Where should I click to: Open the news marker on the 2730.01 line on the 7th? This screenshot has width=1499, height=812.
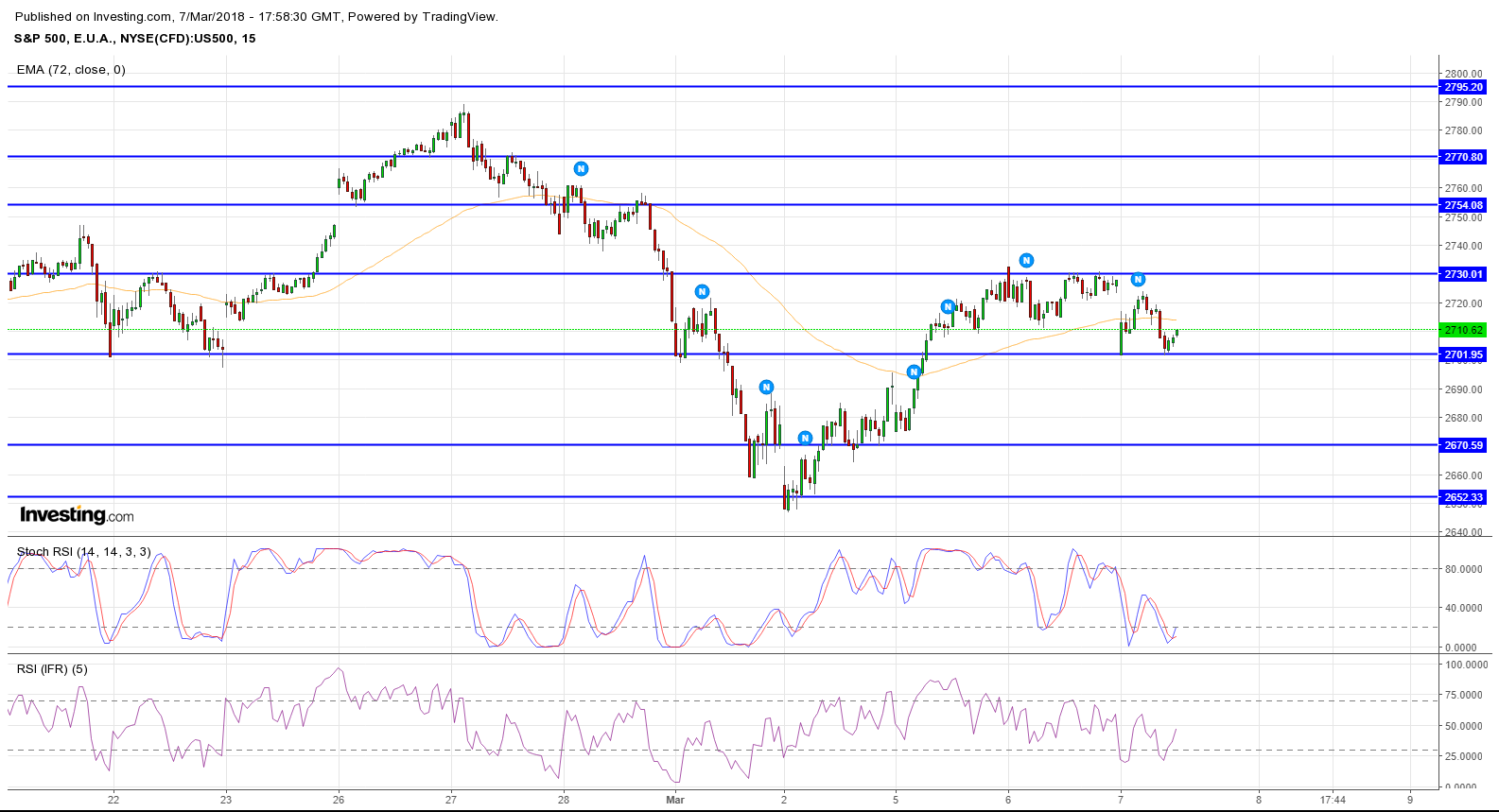point(1139,280)
